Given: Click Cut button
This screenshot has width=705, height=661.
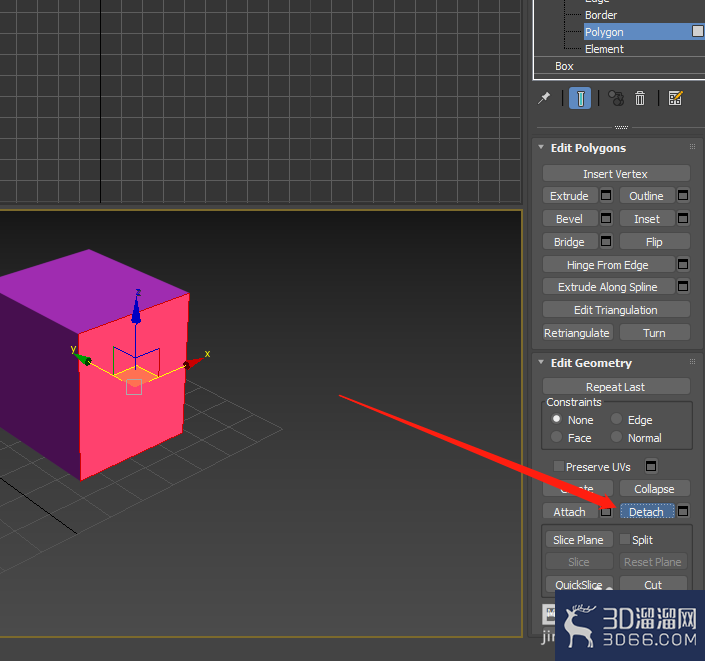Looking at the screenshot, I should pos(653,585).
